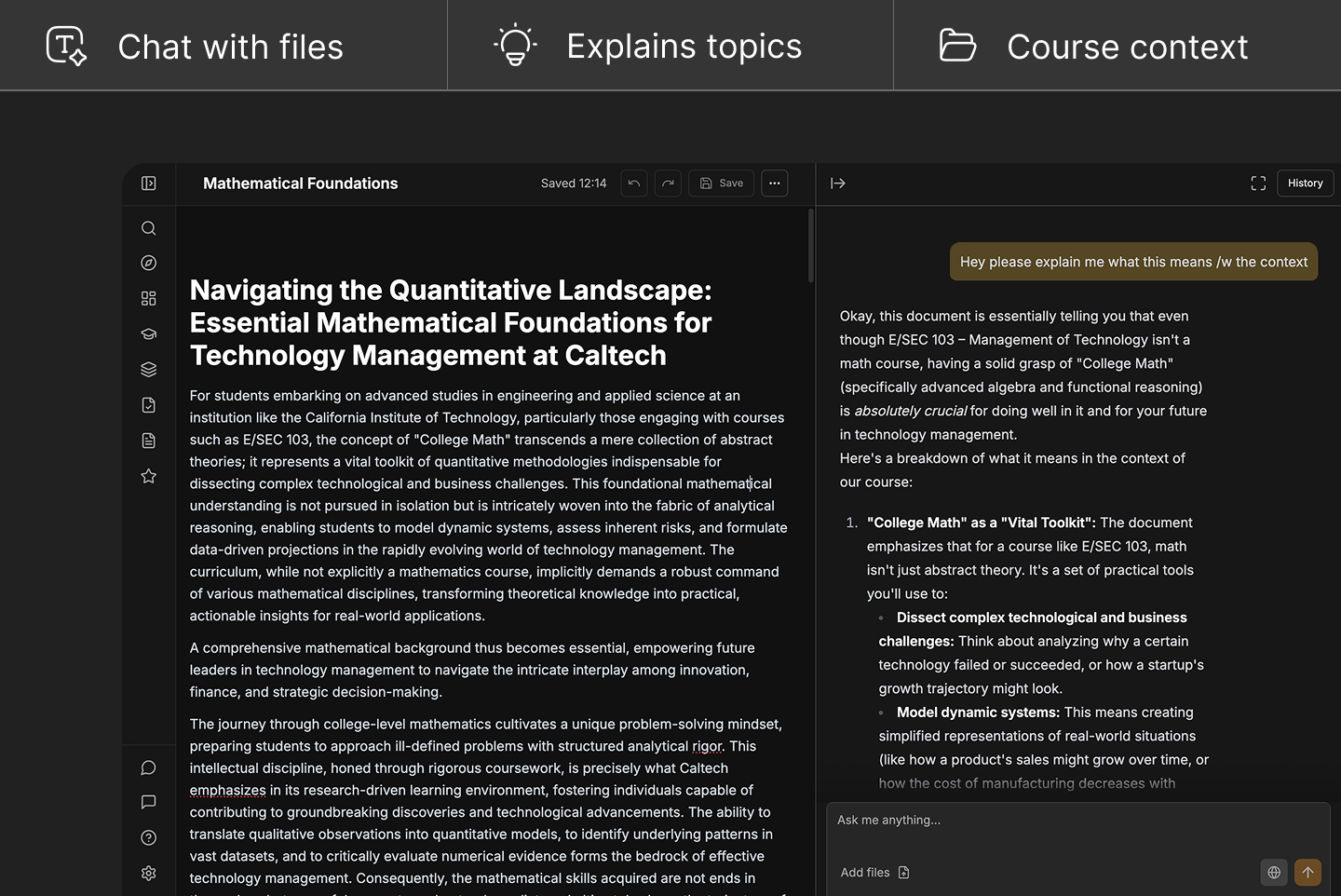
Task: Save the document
Action: pyautogui.click(x=722, y=183)
